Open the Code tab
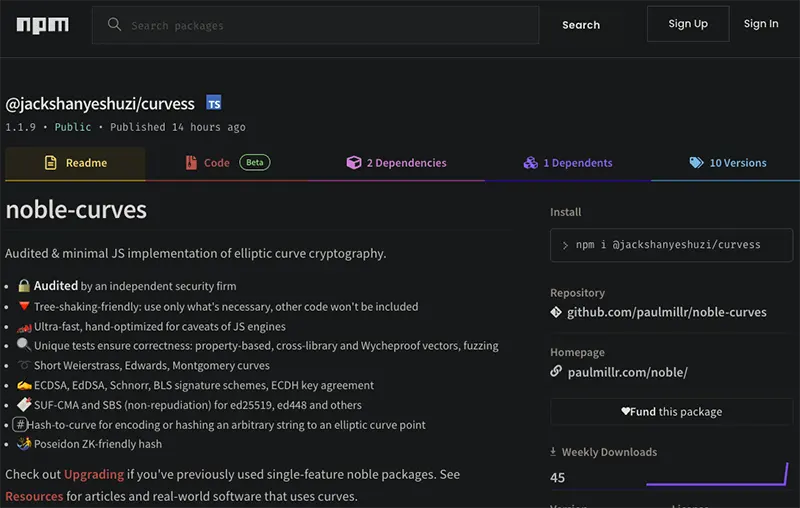This screenshot has height=508, width=800. pyautogui.click(x=227, y=163)
